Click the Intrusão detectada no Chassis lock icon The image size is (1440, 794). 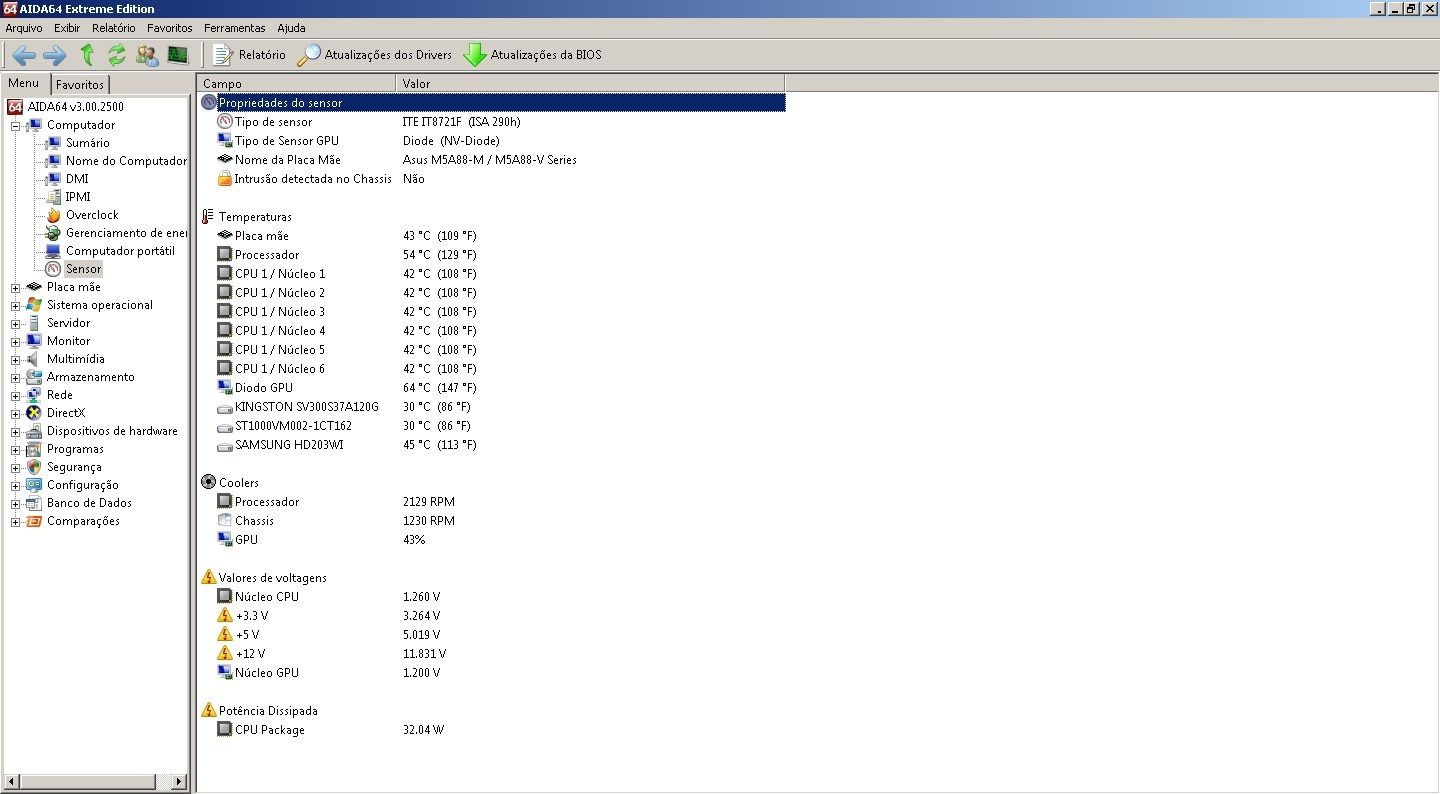225,179
